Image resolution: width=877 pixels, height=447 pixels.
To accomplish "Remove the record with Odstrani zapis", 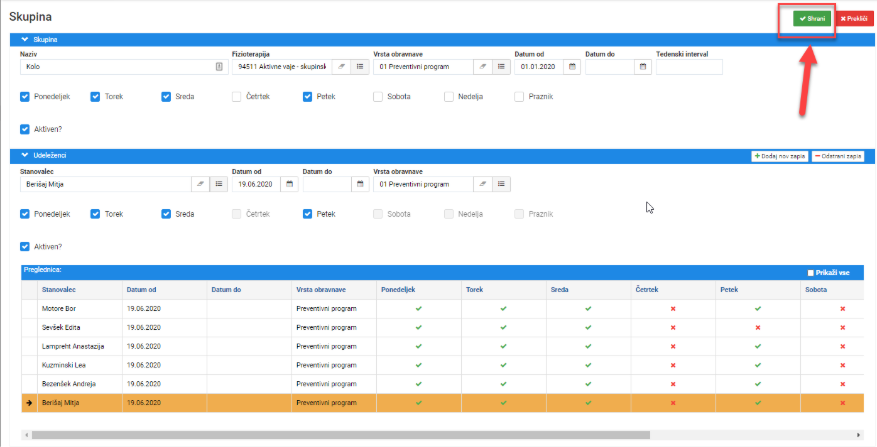I will click(x=838, y=156).
